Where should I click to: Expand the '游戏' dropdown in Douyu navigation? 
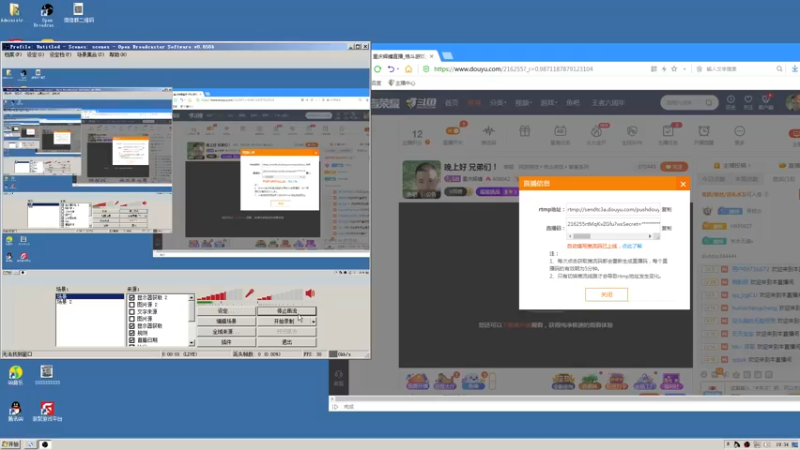548,103
